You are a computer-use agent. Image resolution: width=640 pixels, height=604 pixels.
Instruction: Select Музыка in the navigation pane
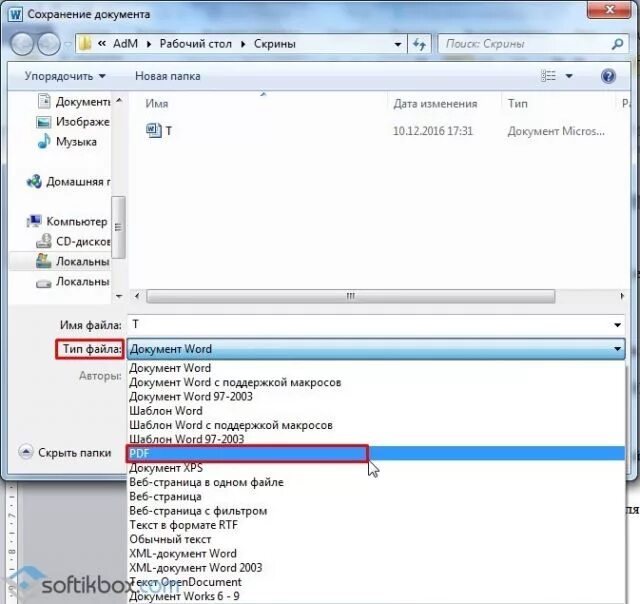tap(67, 142)
